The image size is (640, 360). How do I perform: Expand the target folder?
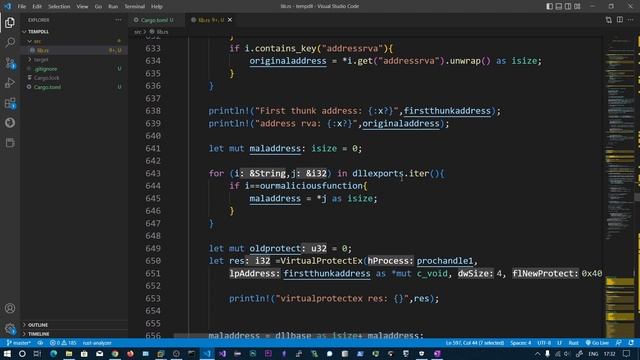pyautogui.click(x=41, y=60)
